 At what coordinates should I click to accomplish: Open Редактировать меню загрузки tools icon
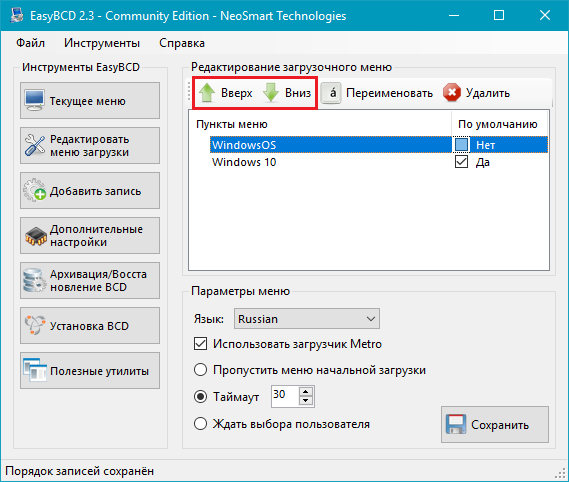click(x=35, y=145)
